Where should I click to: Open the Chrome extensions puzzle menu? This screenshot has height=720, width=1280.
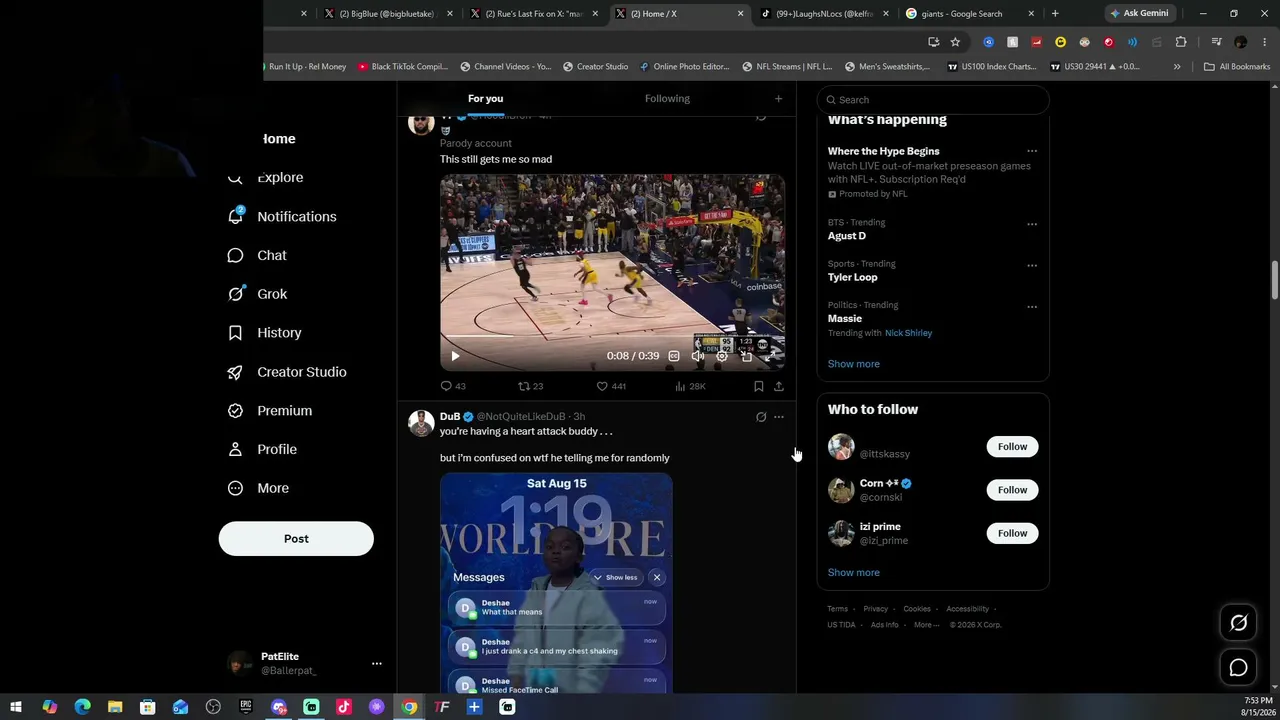[x=1181, y=42]
